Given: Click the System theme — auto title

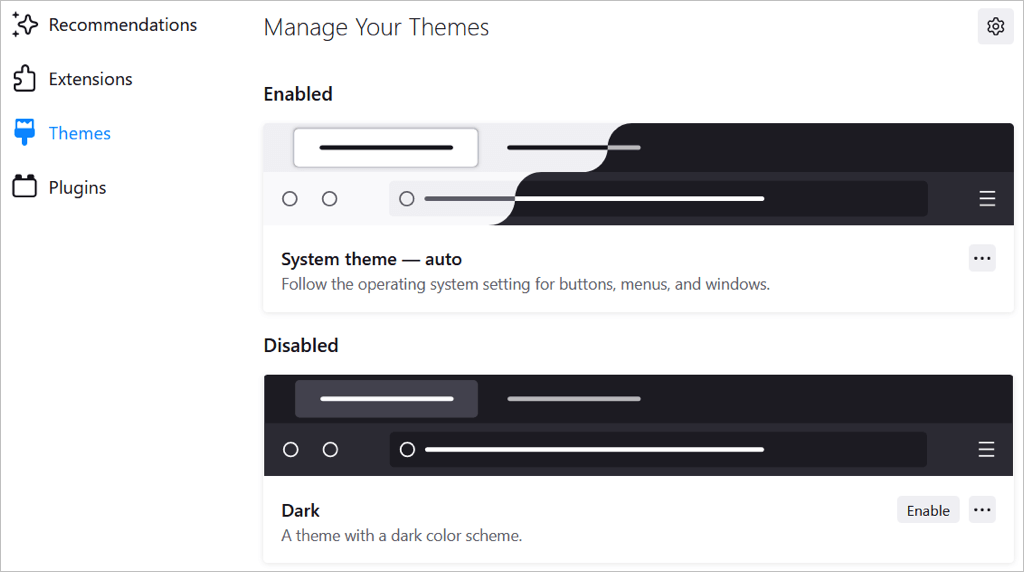Looking at the screenshot, I should (371, 259).
